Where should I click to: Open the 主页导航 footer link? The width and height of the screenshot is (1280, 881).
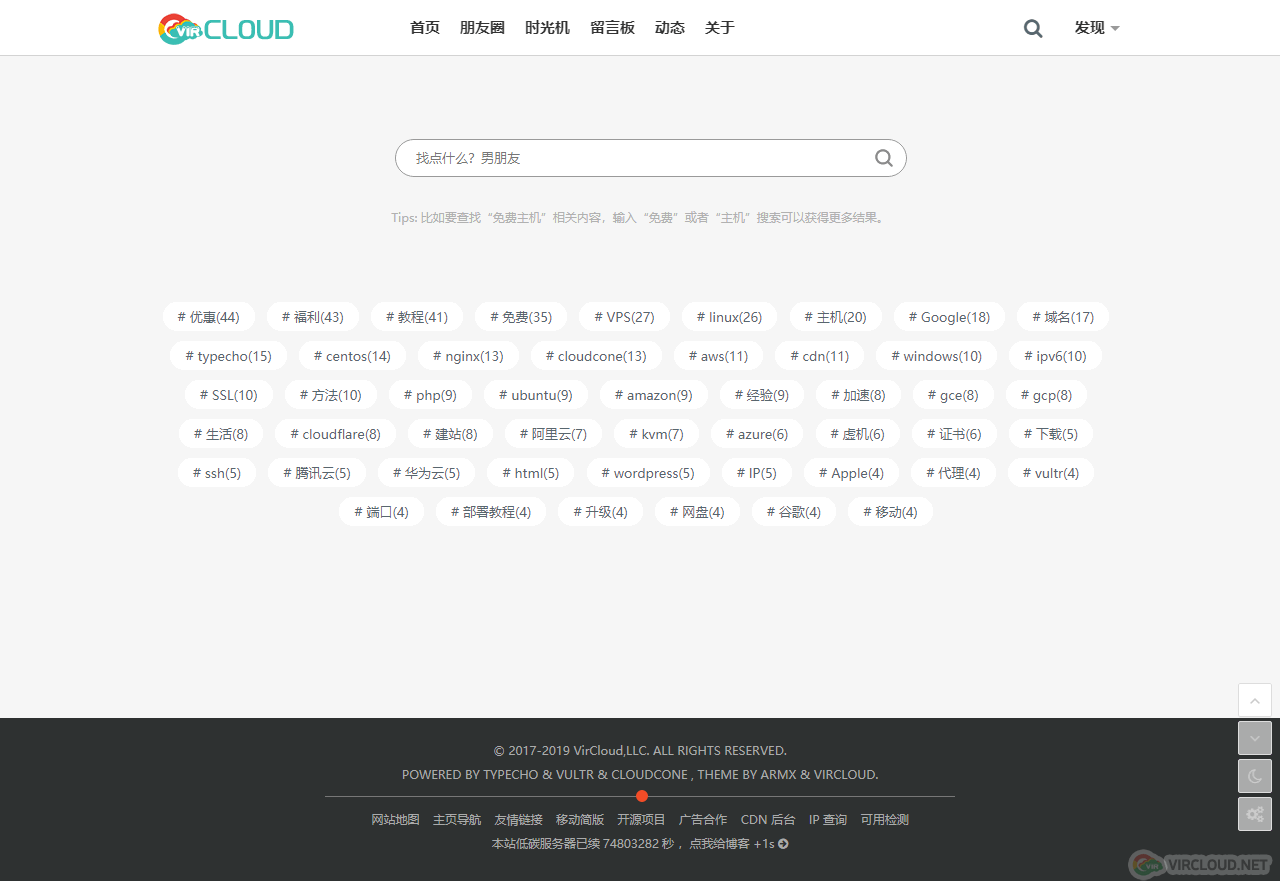click(x=457, y=820)
